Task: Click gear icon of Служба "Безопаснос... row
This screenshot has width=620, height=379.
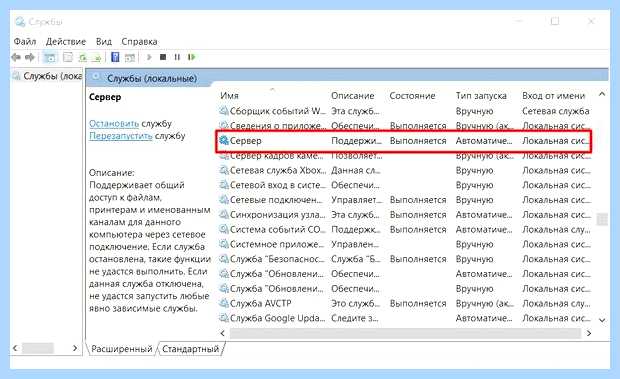Action: coord(224,259)
